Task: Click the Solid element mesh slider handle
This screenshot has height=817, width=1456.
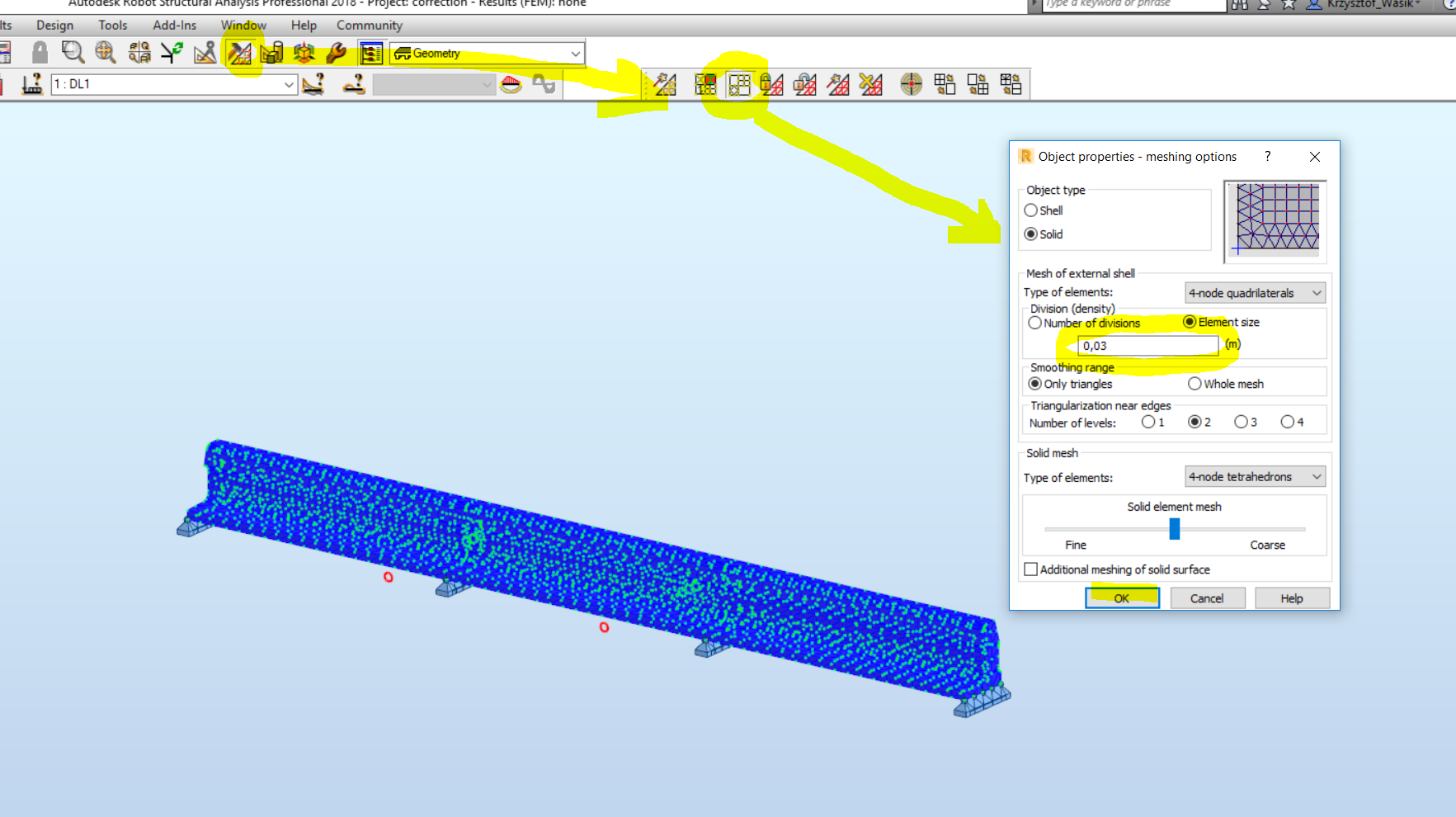Action: (1175, 528)
